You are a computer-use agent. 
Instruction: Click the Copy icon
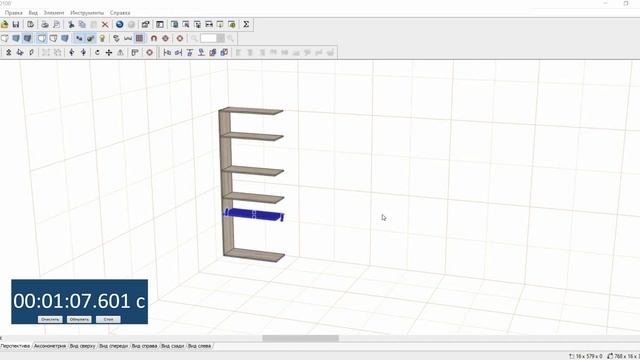pos(82,24)
